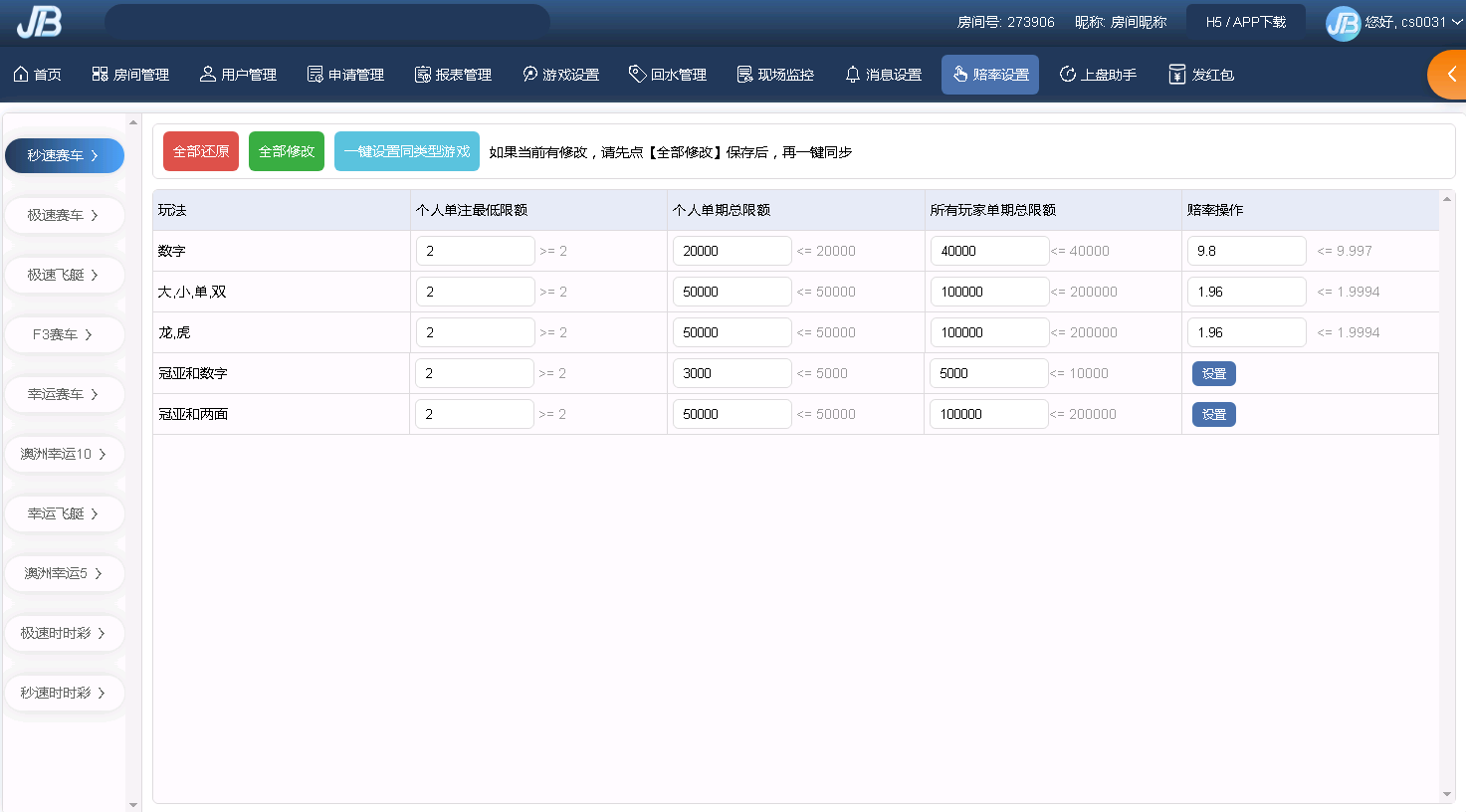Select 极速赛车 in the sidebar

[x=64, y=215]
